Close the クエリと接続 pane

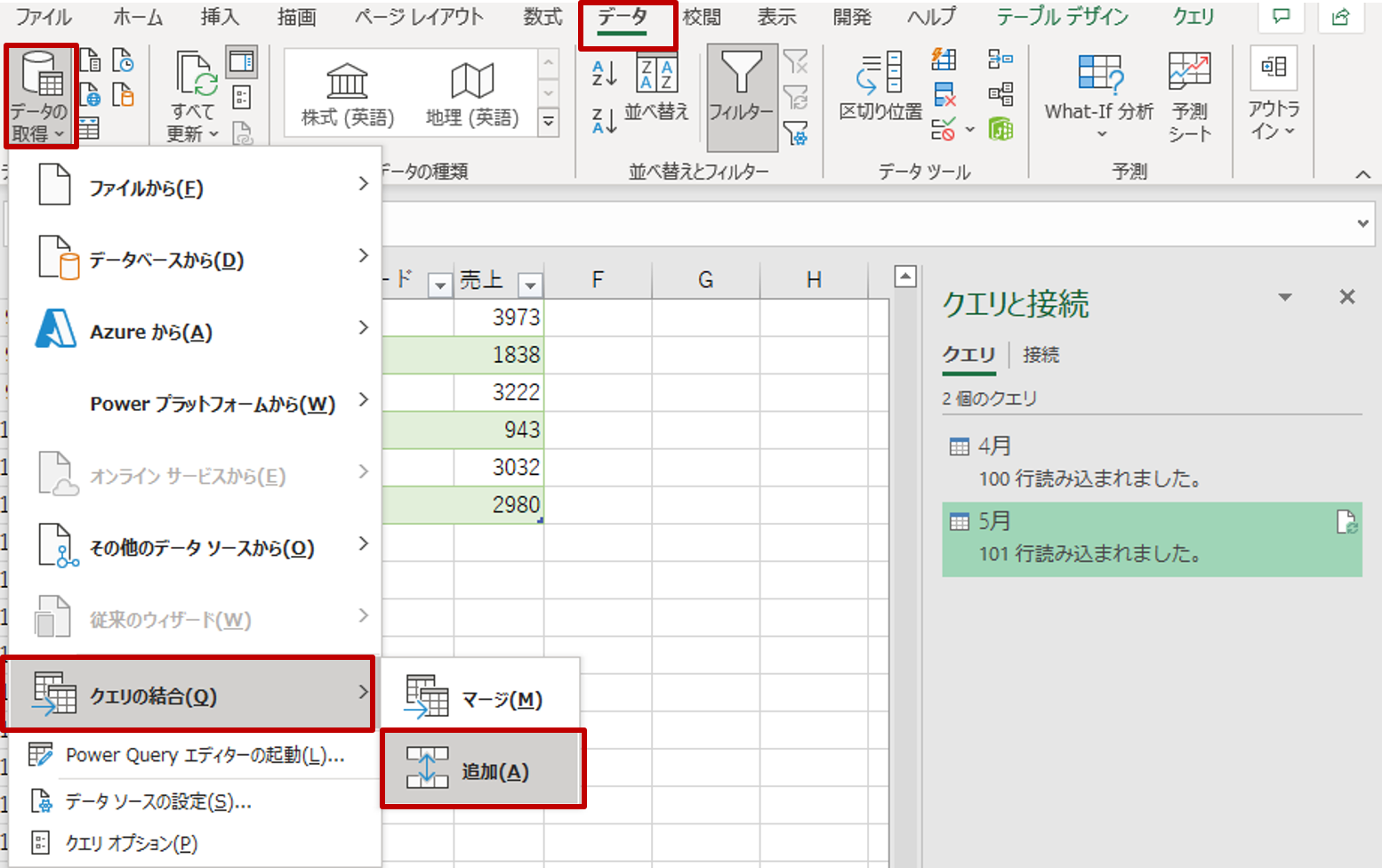[x=1347, y=297]
